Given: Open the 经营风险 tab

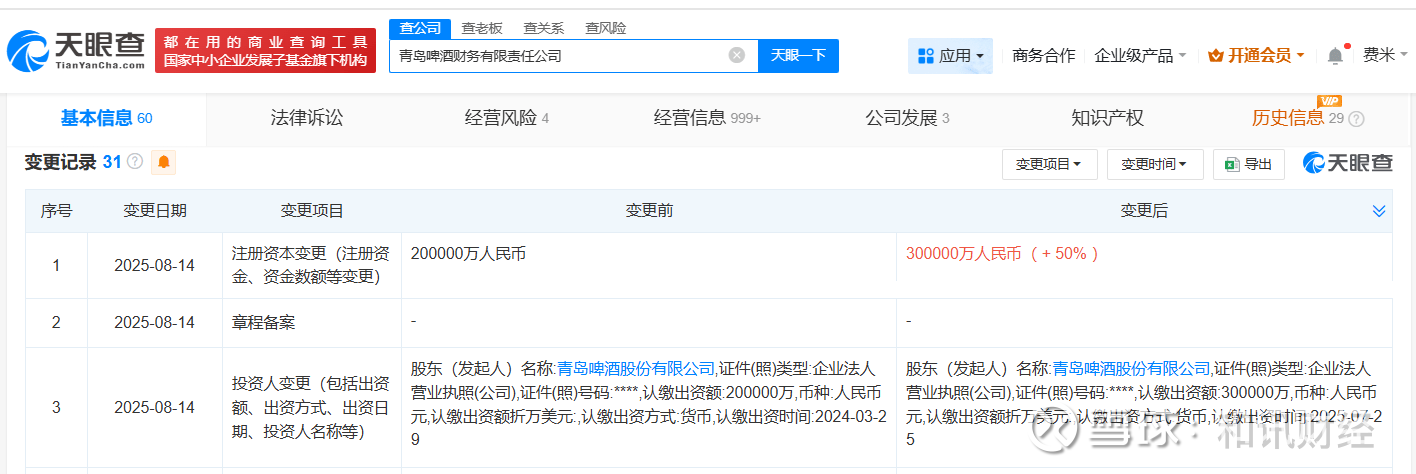Looking at the screenshot, I should (507, 118).
